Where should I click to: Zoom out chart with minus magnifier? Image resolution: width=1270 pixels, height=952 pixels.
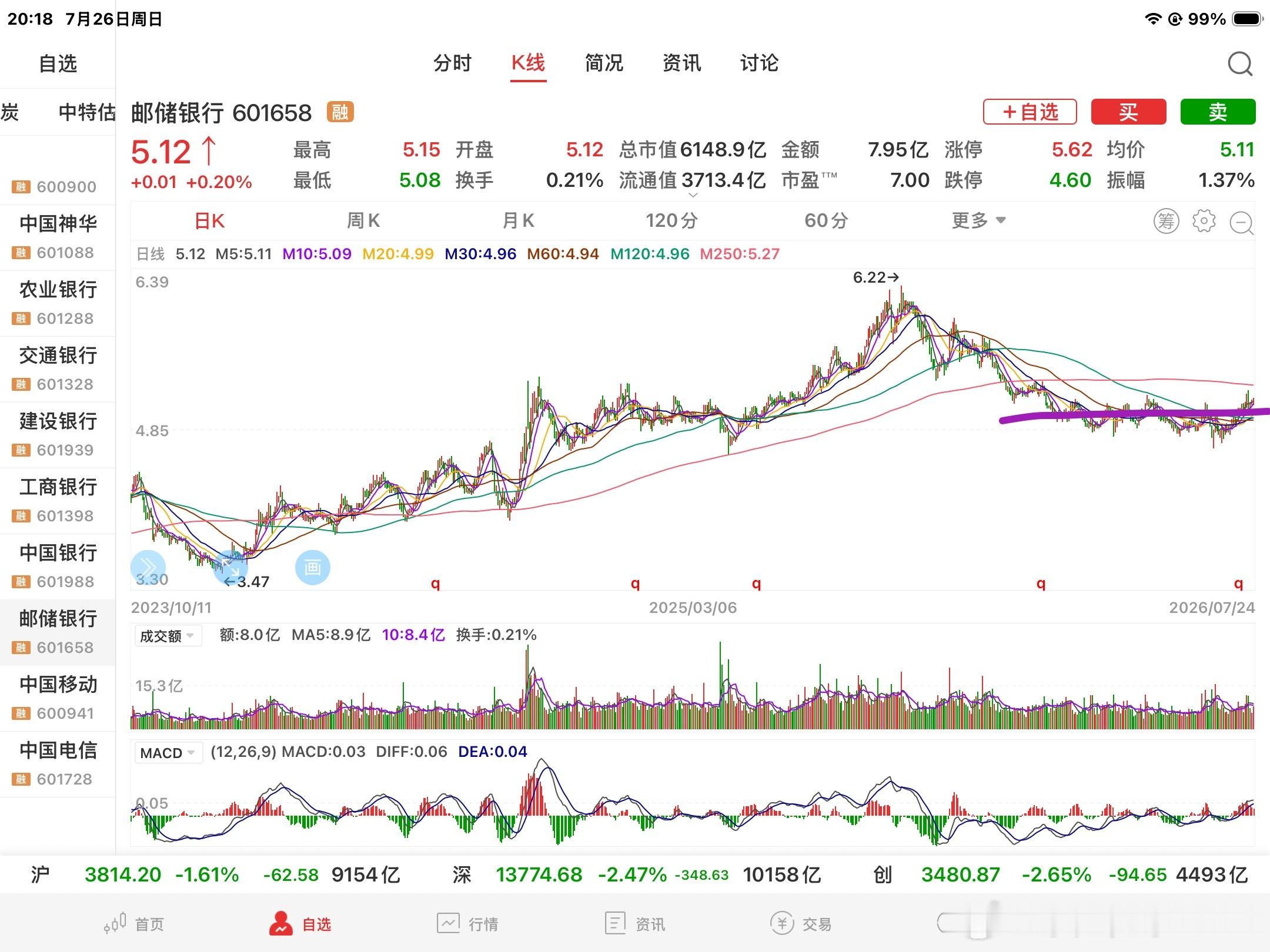[x=1242, y=223]
